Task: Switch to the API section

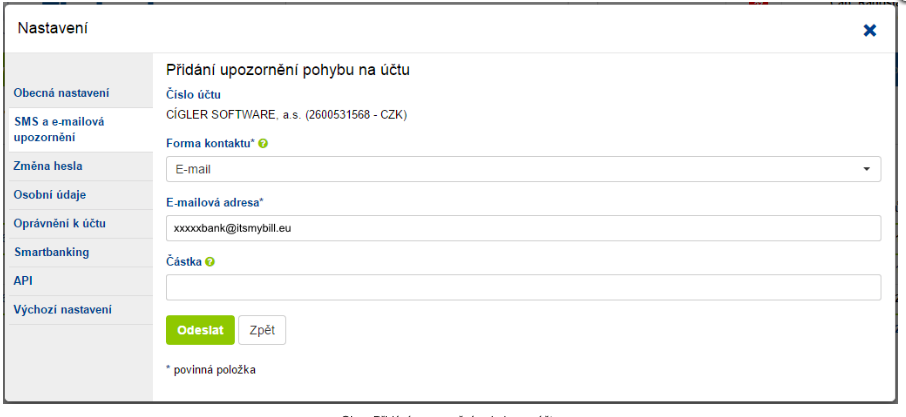Action: click(x=24, y=281)
